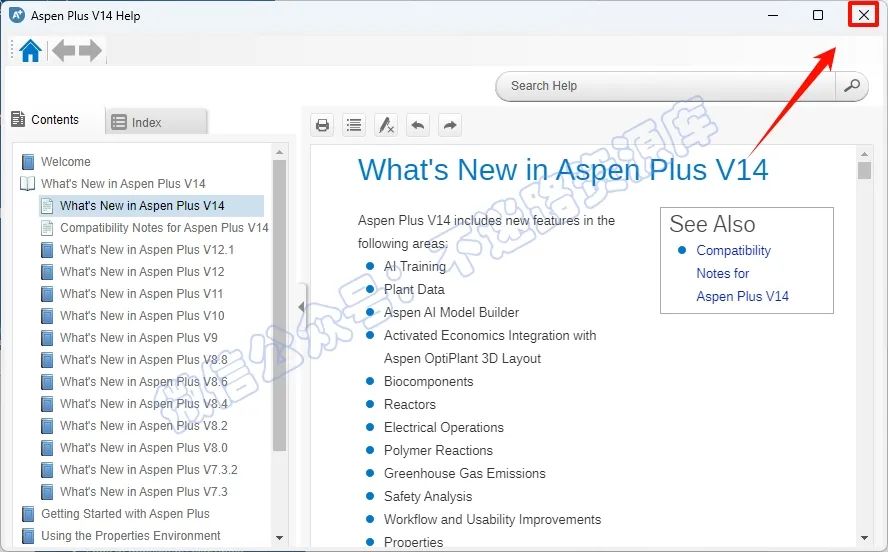Click Safety Analysis bullet text

click(x=428, y=497)
